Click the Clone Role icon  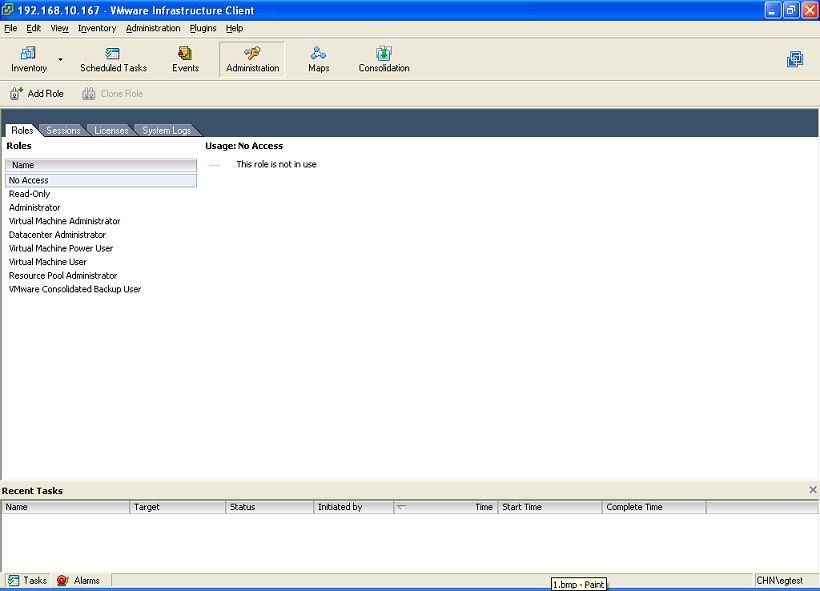[x=89, y=94]
